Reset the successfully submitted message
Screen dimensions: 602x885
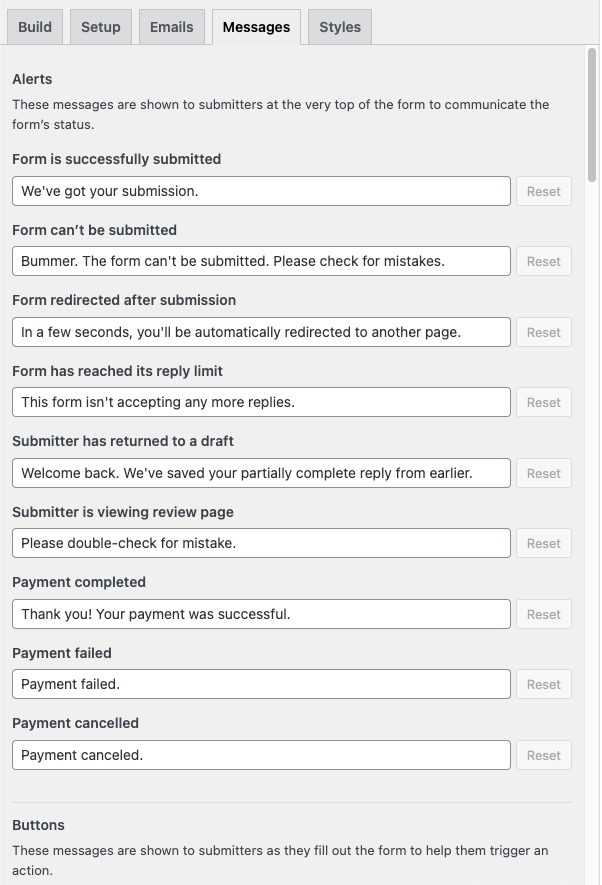[x=544, y=191]
